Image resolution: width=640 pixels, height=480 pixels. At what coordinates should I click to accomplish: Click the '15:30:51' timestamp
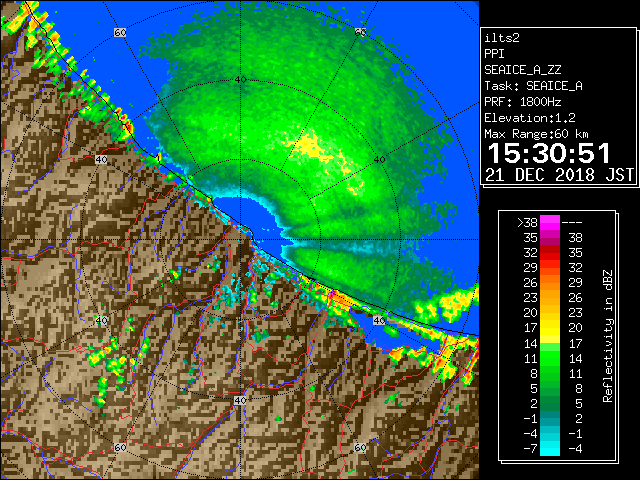point(549,153)
